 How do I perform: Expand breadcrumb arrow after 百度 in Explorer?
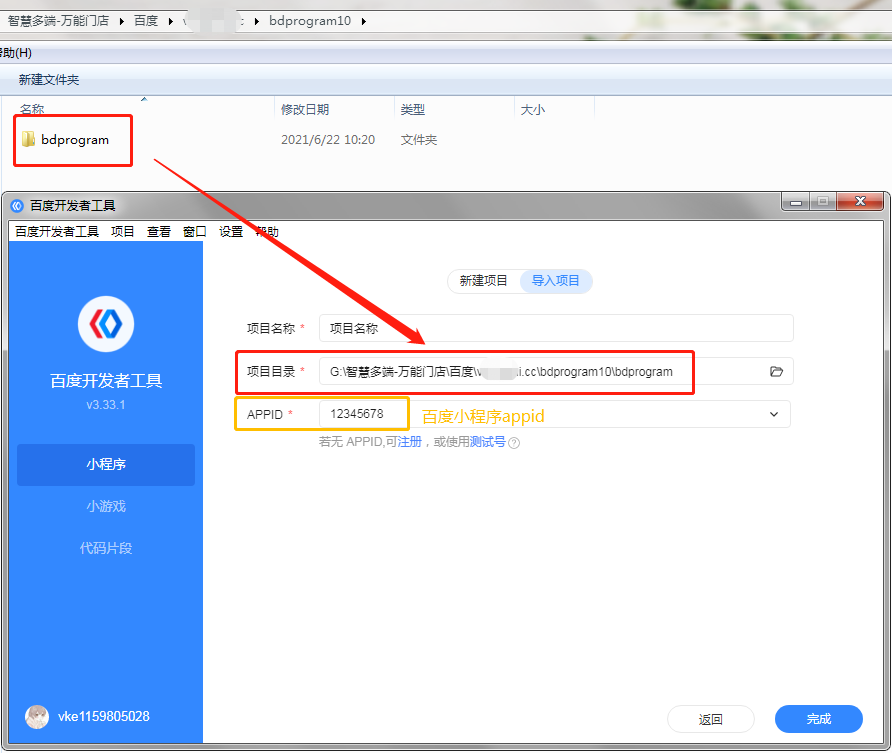click(170, 21)
